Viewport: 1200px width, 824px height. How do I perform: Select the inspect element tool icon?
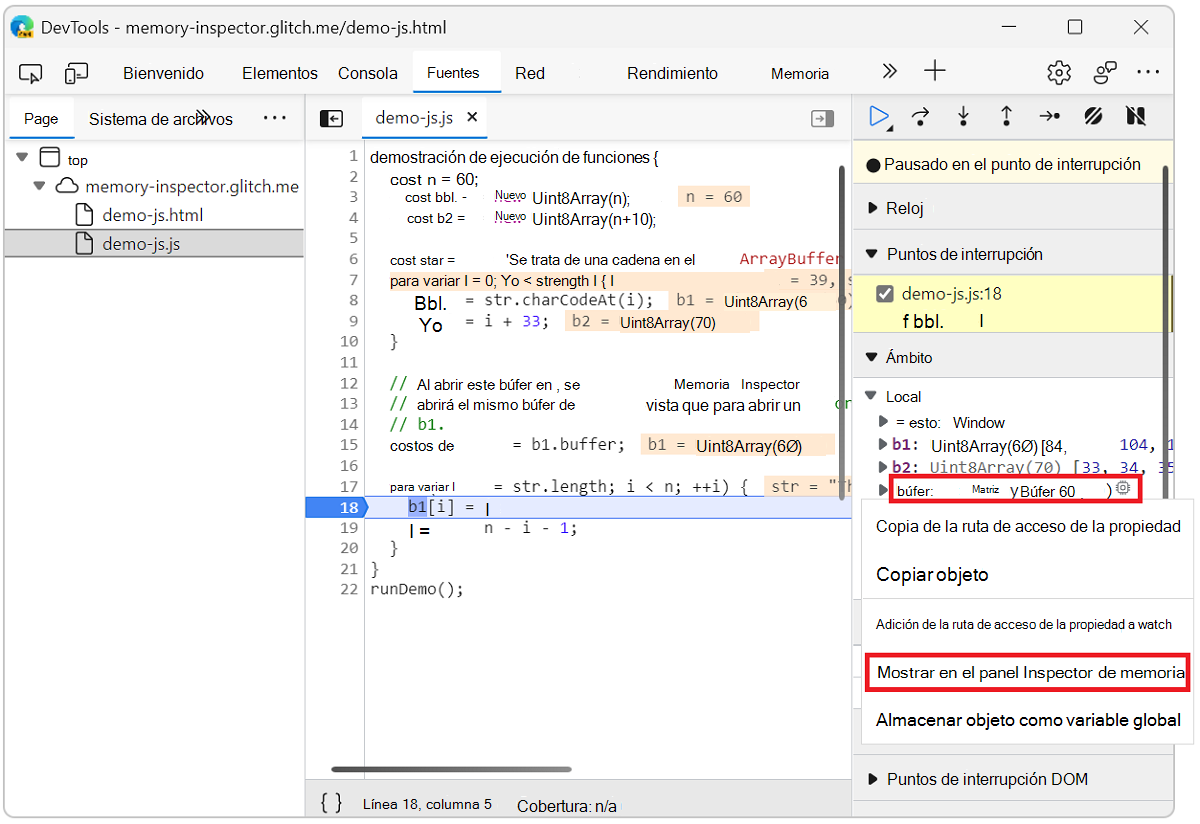[x=30, y=73]
